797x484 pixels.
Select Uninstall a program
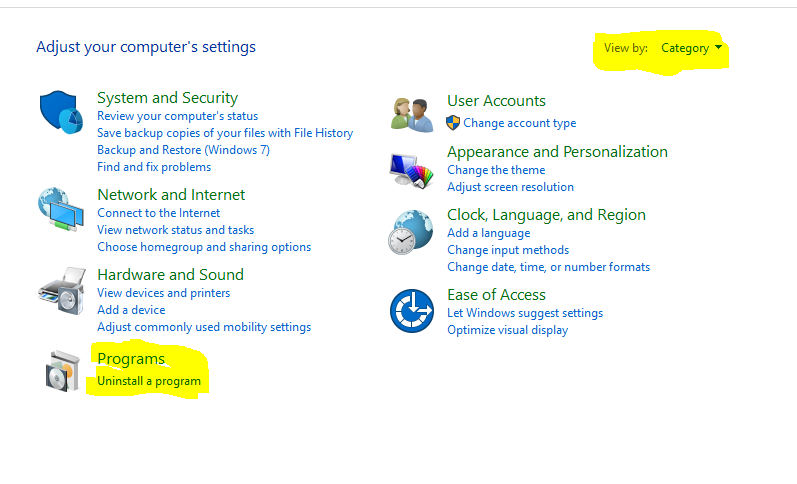click(x=149, y=381)
